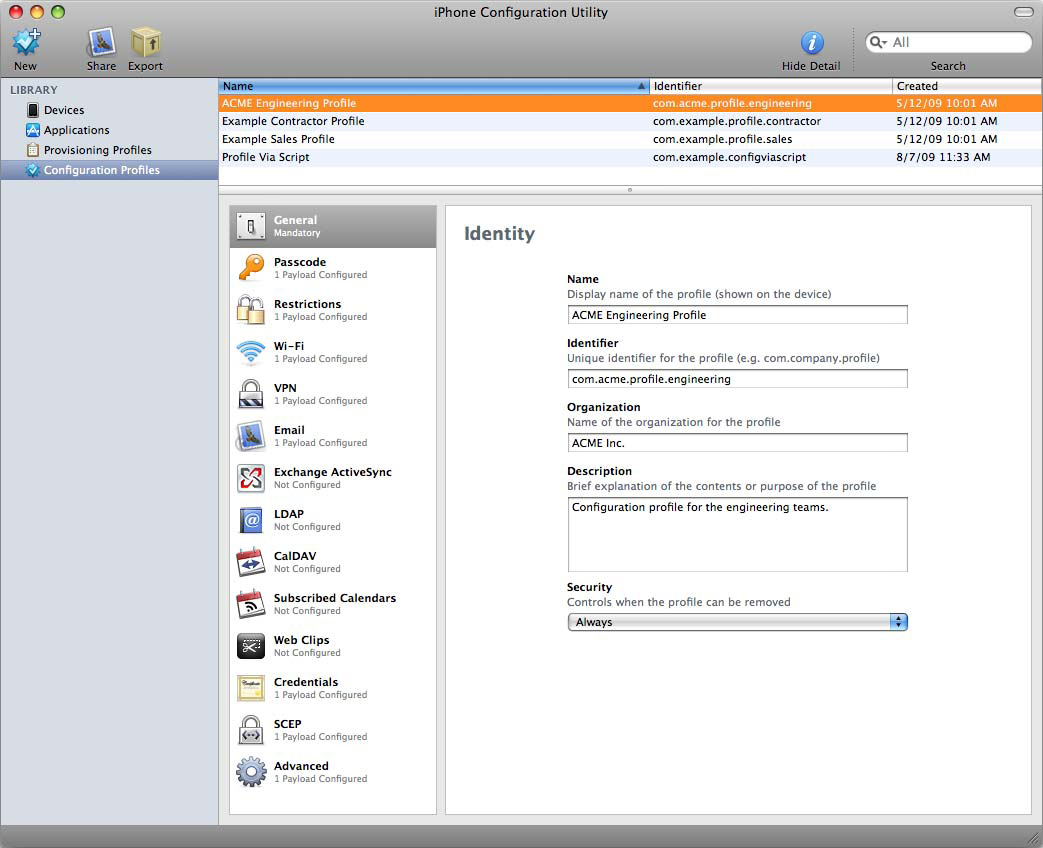Switch to the Email payload tab
This screenshot has height=848, width=1043.
click(333, 436)
